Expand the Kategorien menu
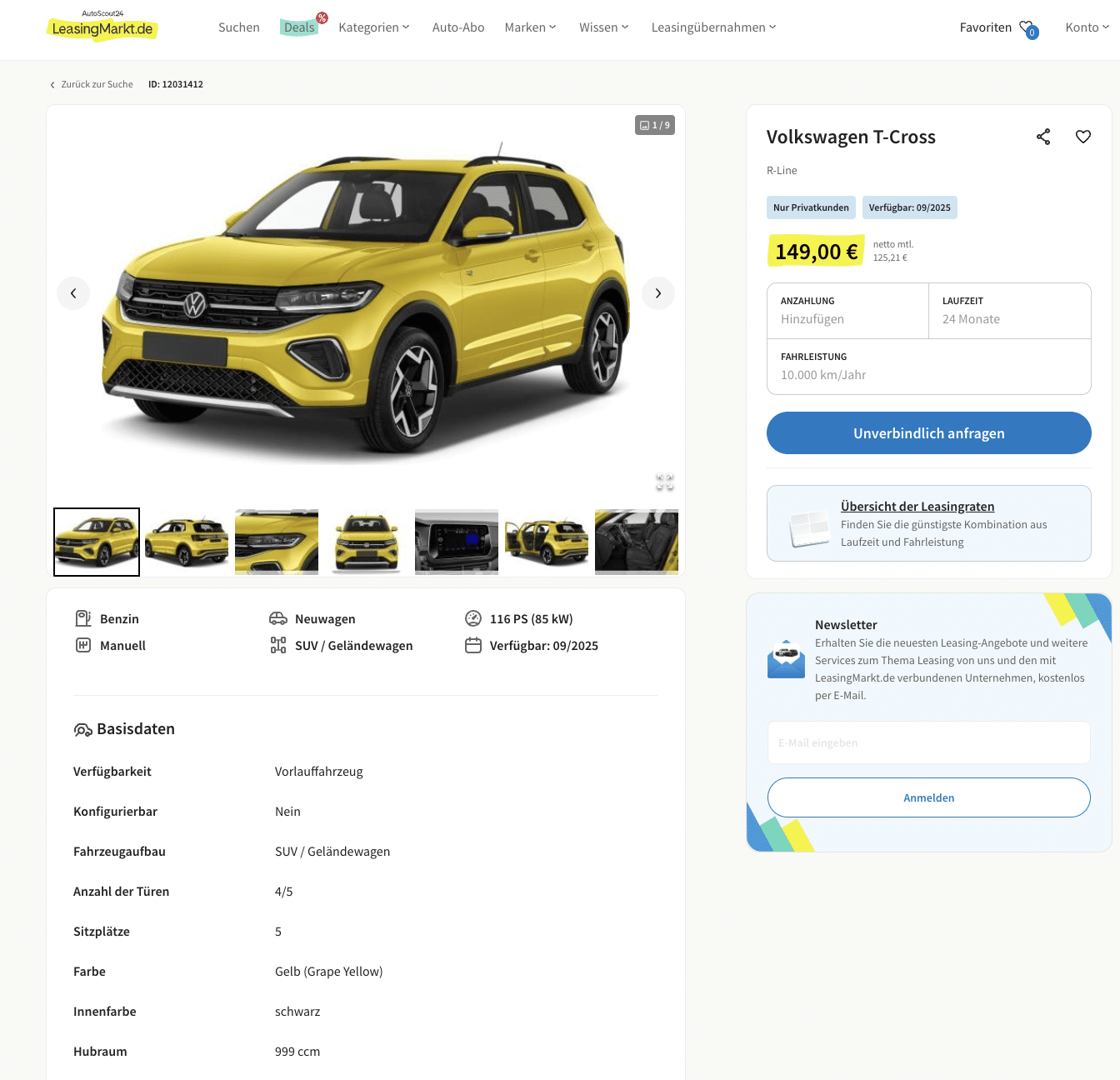Image resolution: width=1120 pixels, height=1080 pixels. [374, 27]
